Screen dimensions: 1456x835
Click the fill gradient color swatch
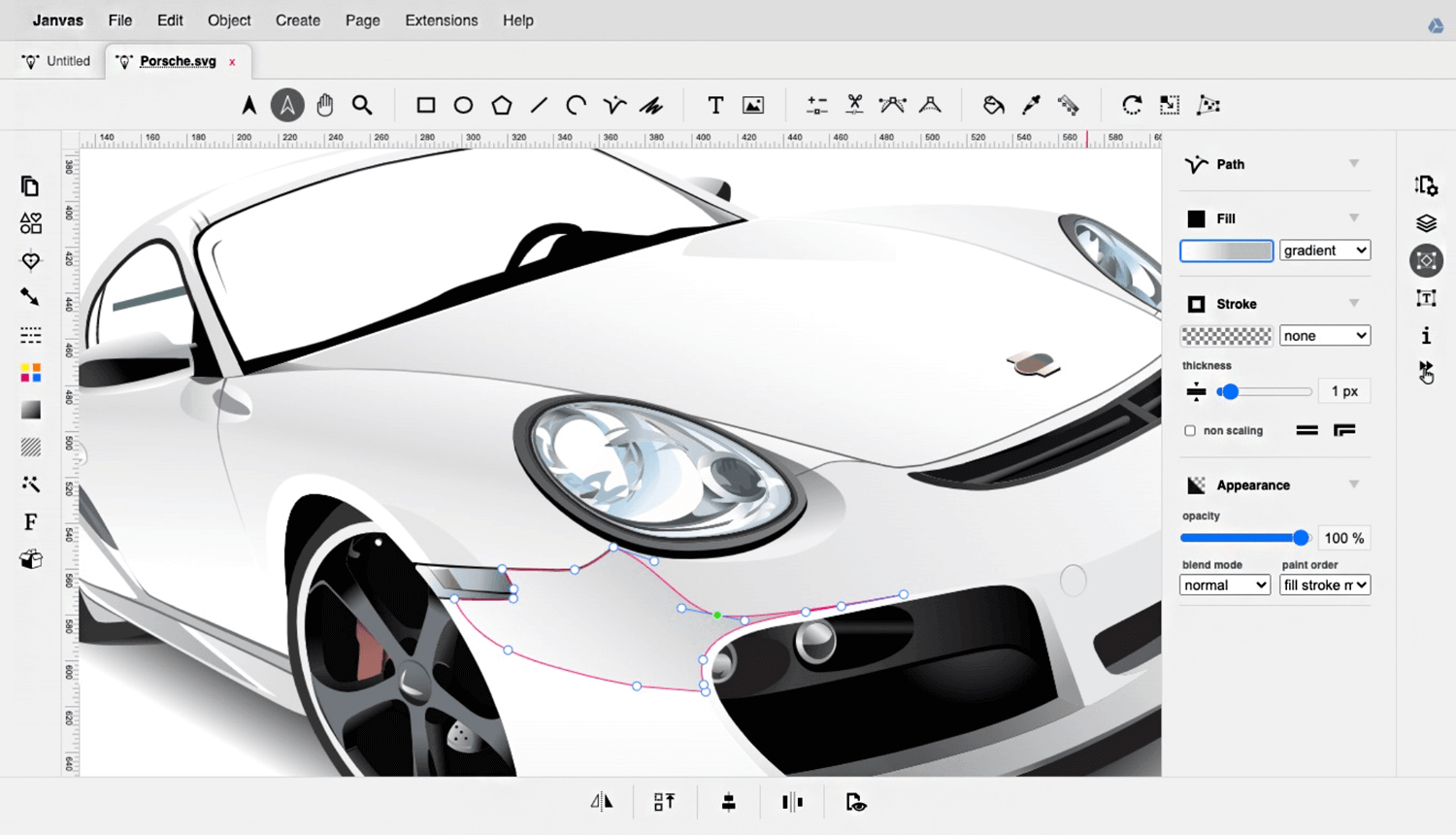[x=1227, y=250]
